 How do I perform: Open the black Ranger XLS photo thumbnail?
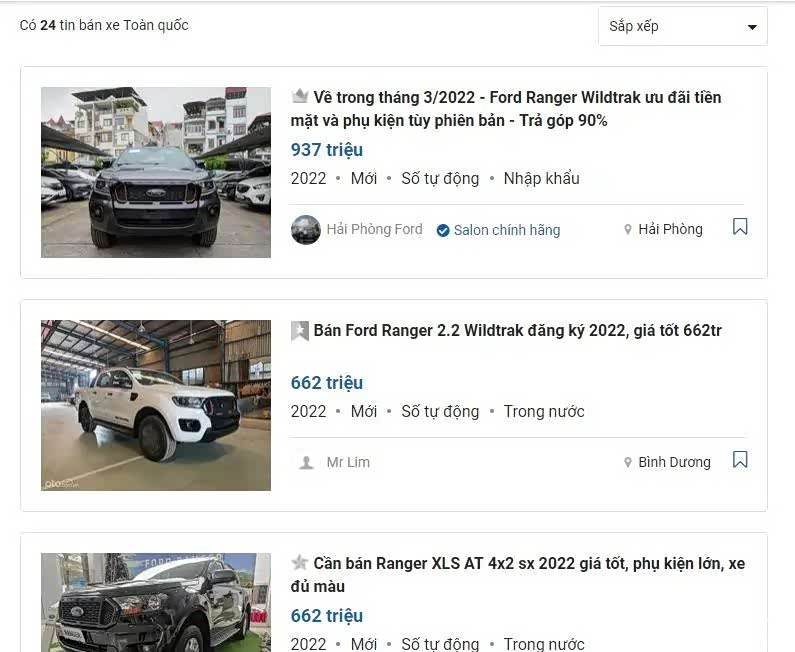[156, 602]
